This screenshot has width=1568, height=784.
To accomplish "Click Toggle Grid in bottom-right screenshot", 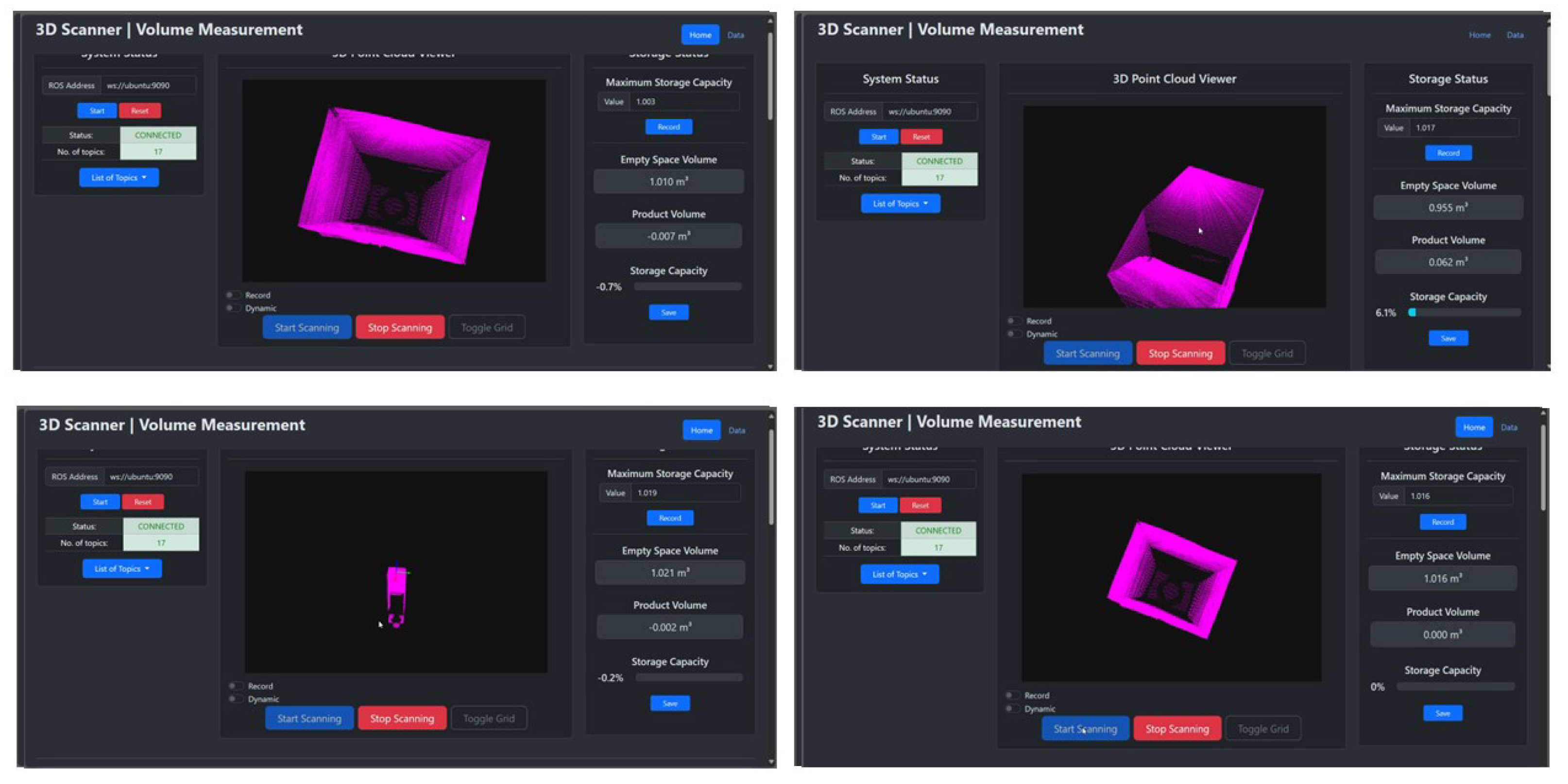I will (1263, 729).
